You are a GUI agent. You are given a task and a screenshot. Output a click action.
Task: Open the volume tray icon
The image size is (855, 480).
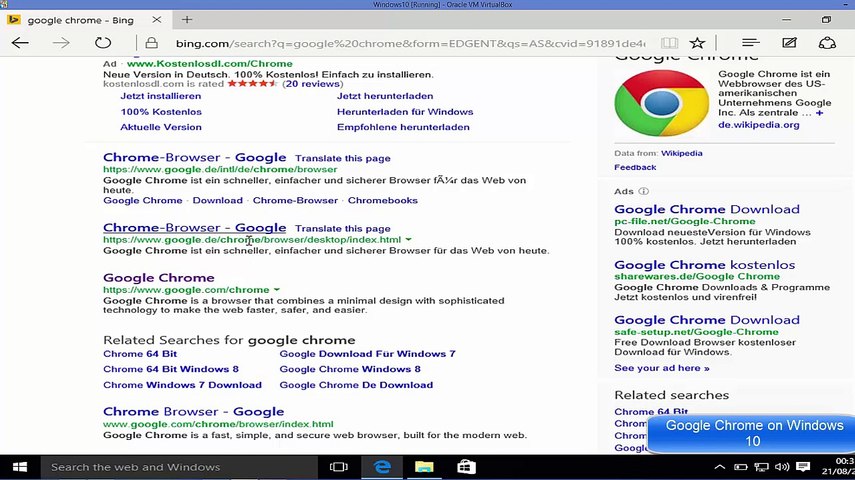click(x=782, y=467)
